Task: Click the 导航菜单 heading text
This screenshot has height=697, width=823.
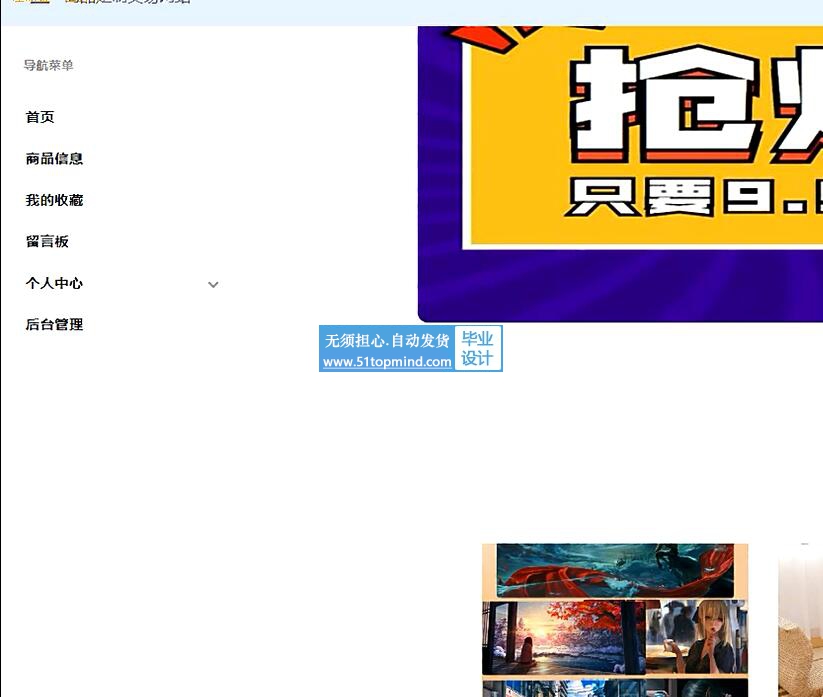Action: (48, 65)
